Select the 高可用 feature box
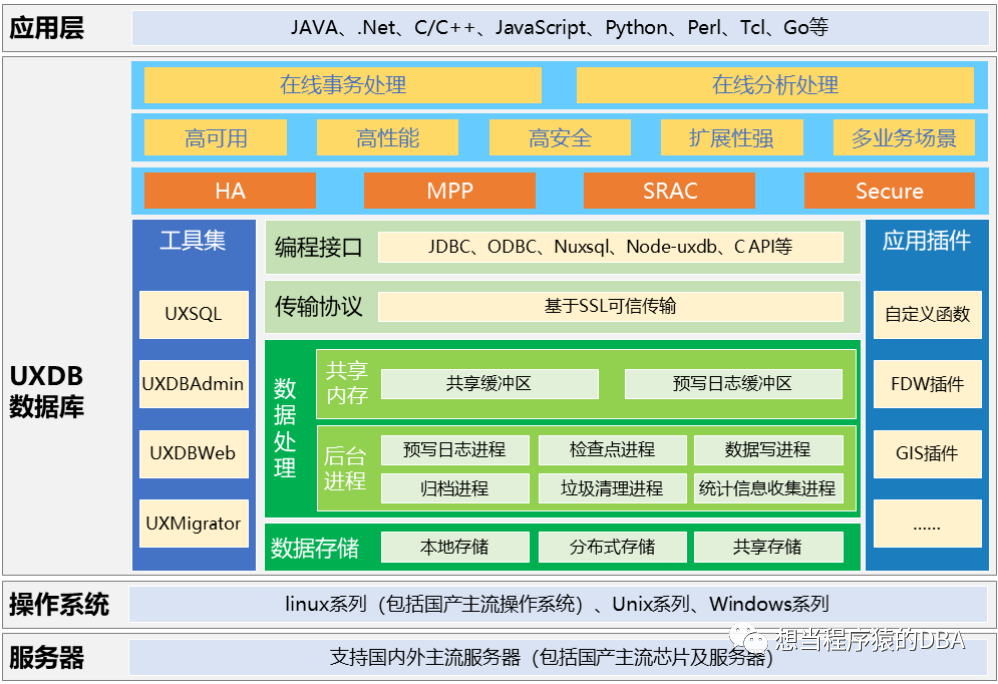 pos(215,137)
